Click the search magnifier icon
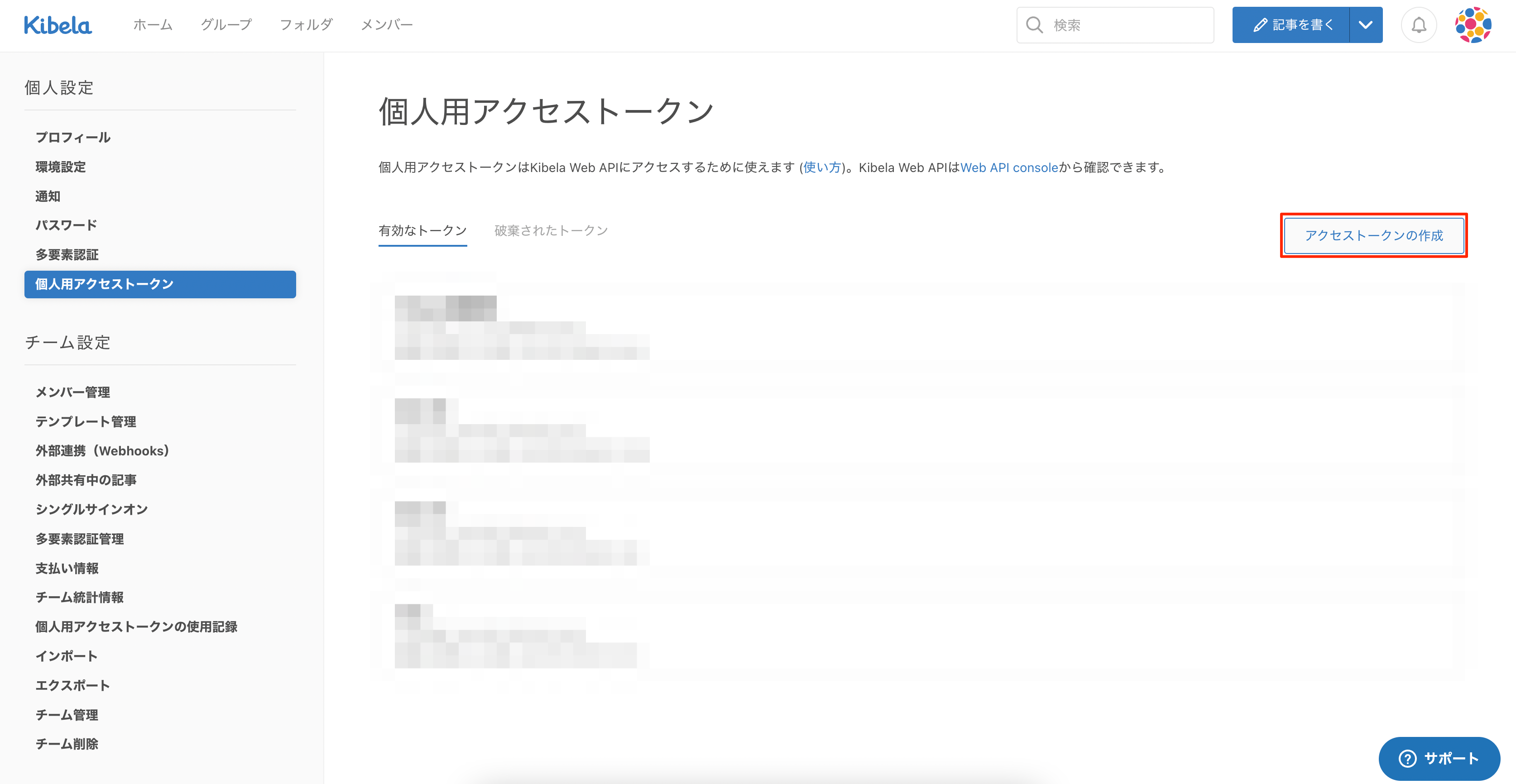 point(1034,25)
